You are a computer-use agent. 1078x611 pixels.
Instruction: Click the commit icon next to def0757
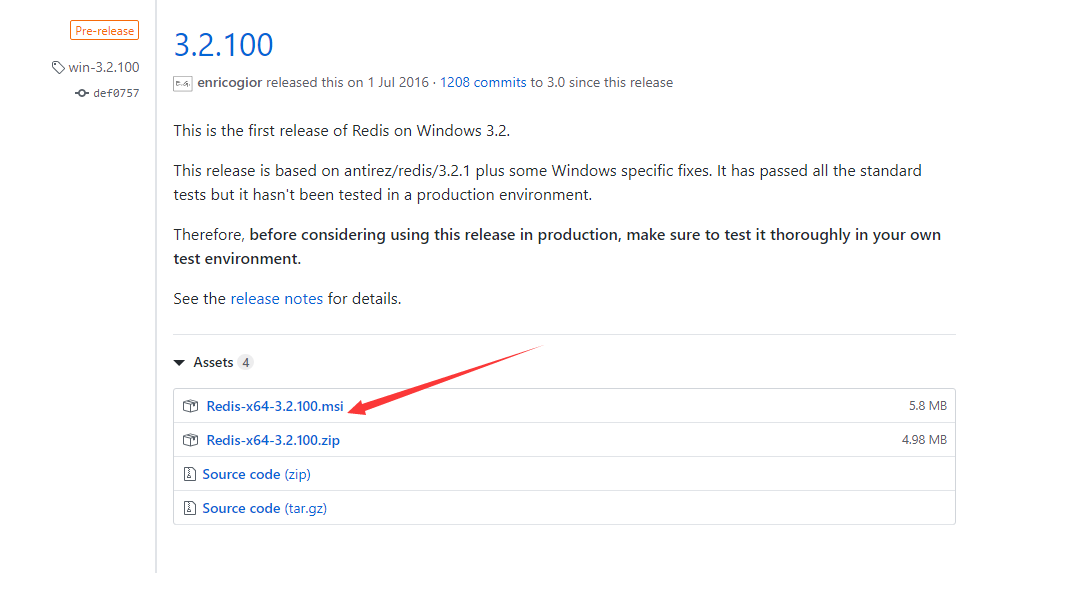pyautogui.click(x=82, y=93)
